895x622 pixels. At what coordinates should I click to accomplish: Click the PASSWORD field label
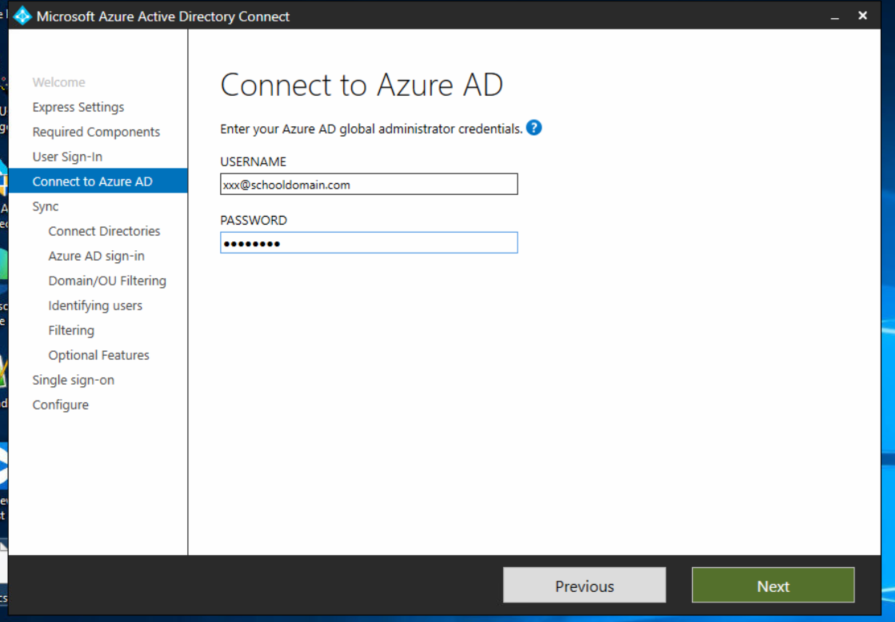(253, 220)
